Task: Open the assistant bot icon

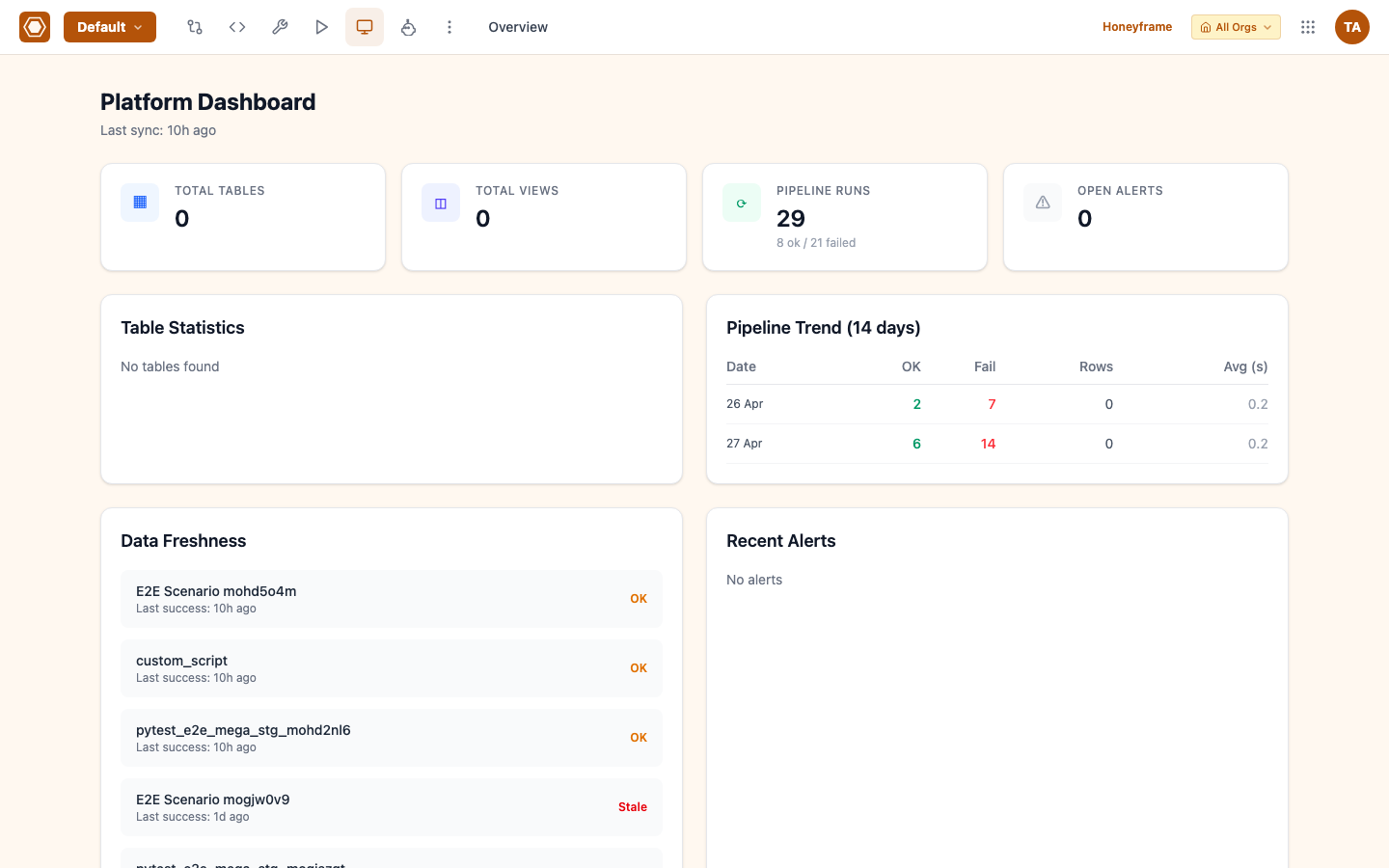Action: [x=408, y=27]
